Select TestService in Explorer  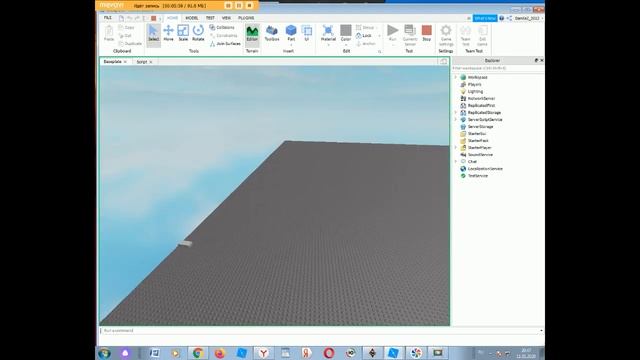(478, 176)
